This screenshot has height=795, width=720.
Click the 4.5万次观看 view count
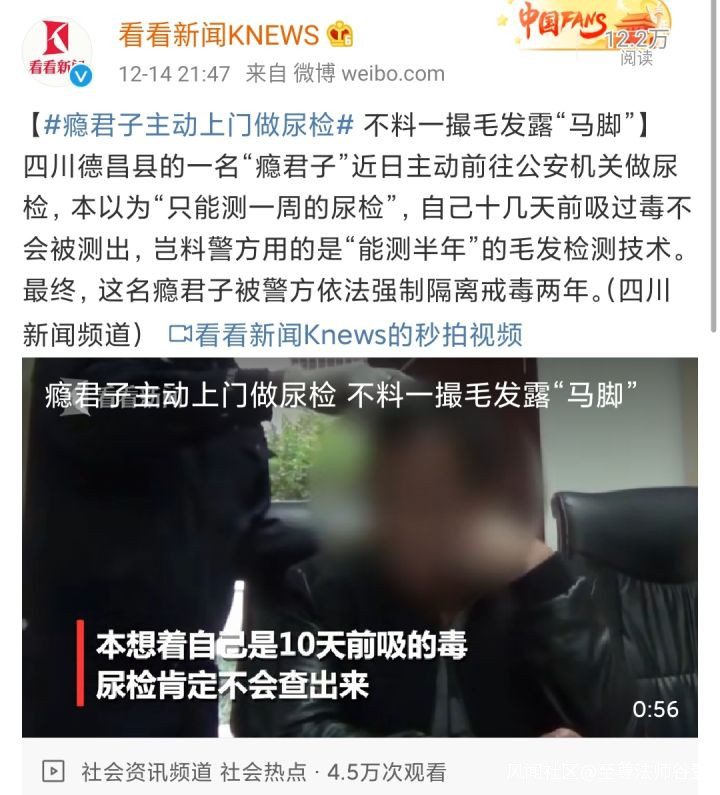pyautogui.click(x=386, y=772)
